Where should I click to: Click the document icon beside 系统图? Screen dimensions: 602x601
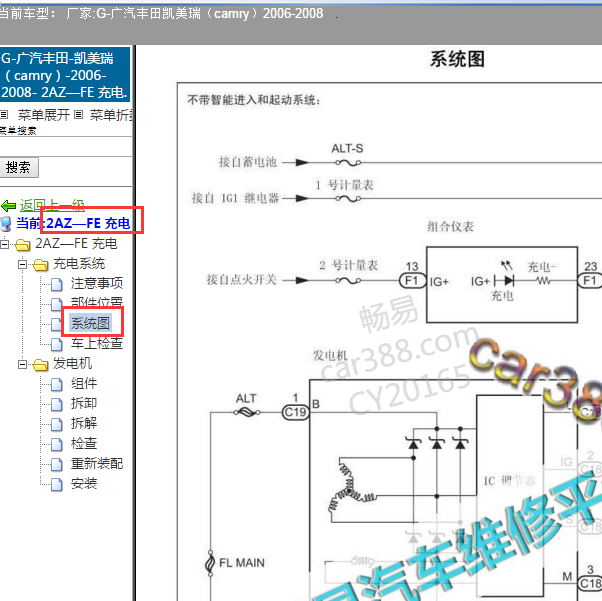(57, 325)
